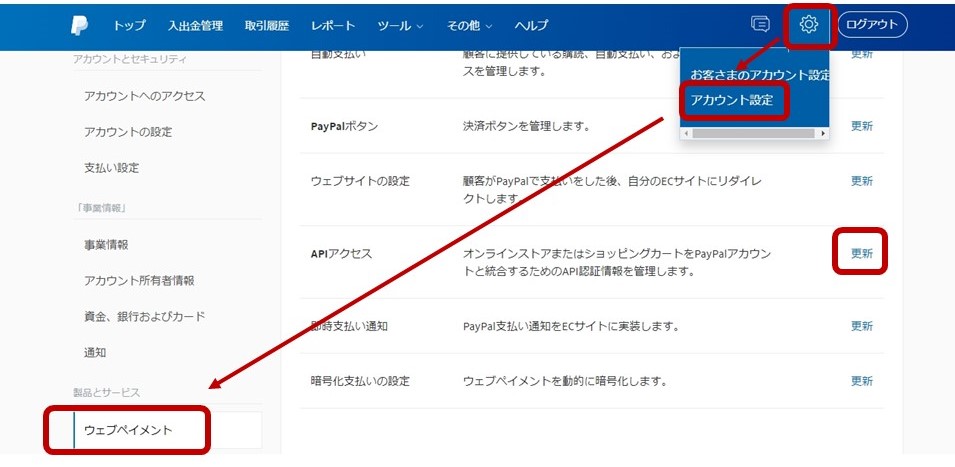Click the PayPal logo icon
Screen dimensions: 955x467
coord(79,25)
